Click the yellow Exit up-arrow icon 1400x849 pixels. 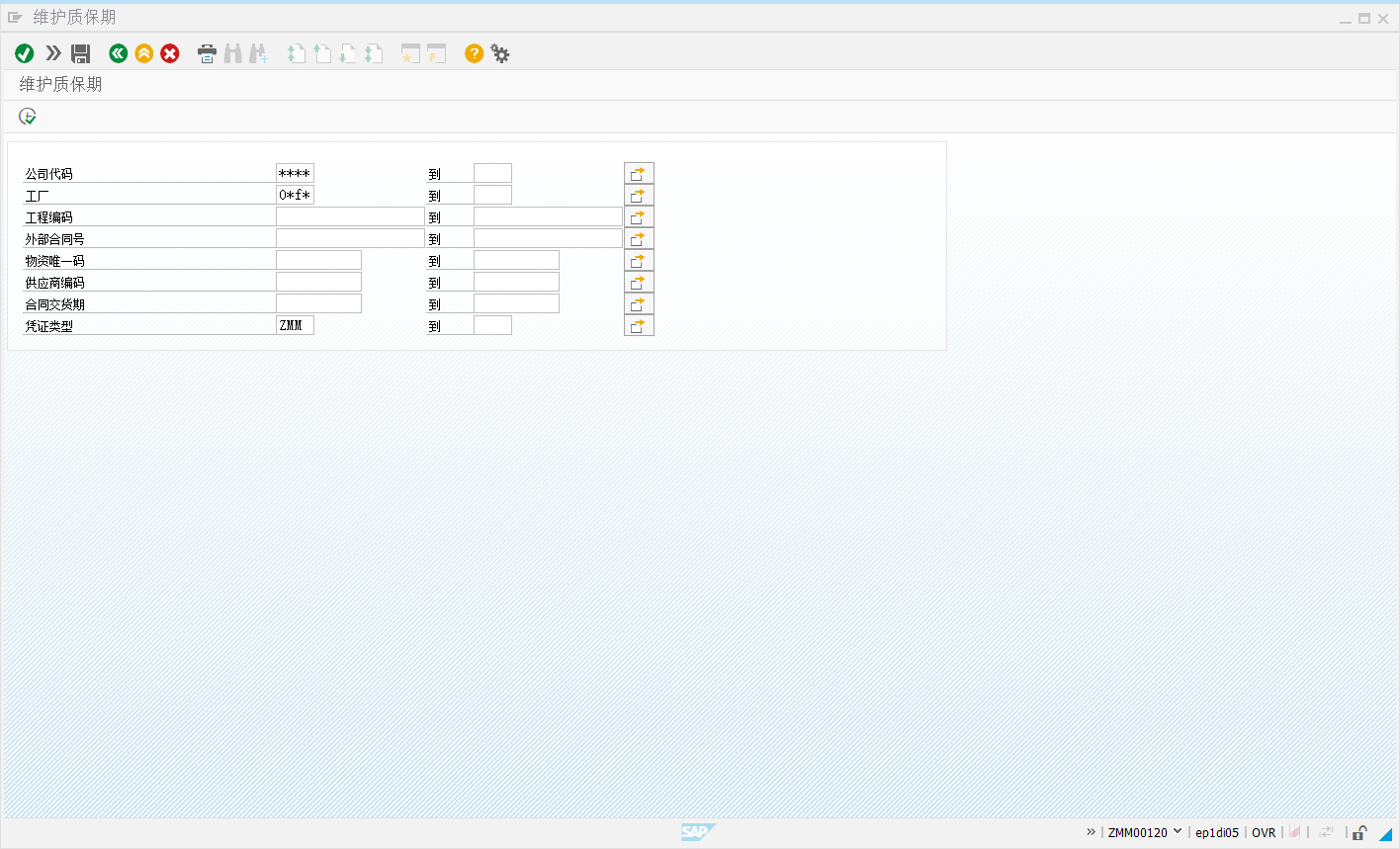point(144,53)
